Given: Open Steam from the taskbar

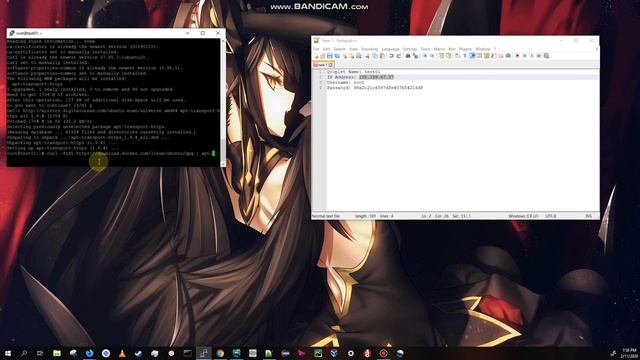Looking at the screenshot, I should point(138,353).
